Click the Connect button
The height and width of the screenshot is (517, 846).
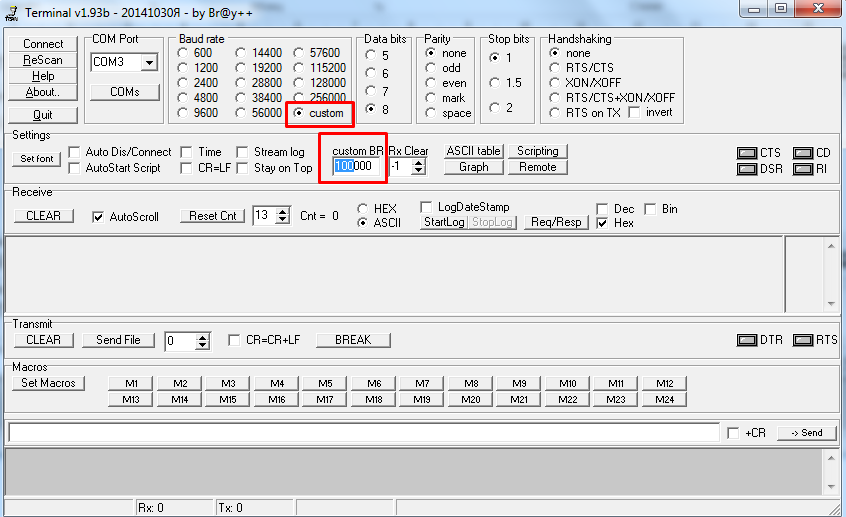tap(43, 44)
